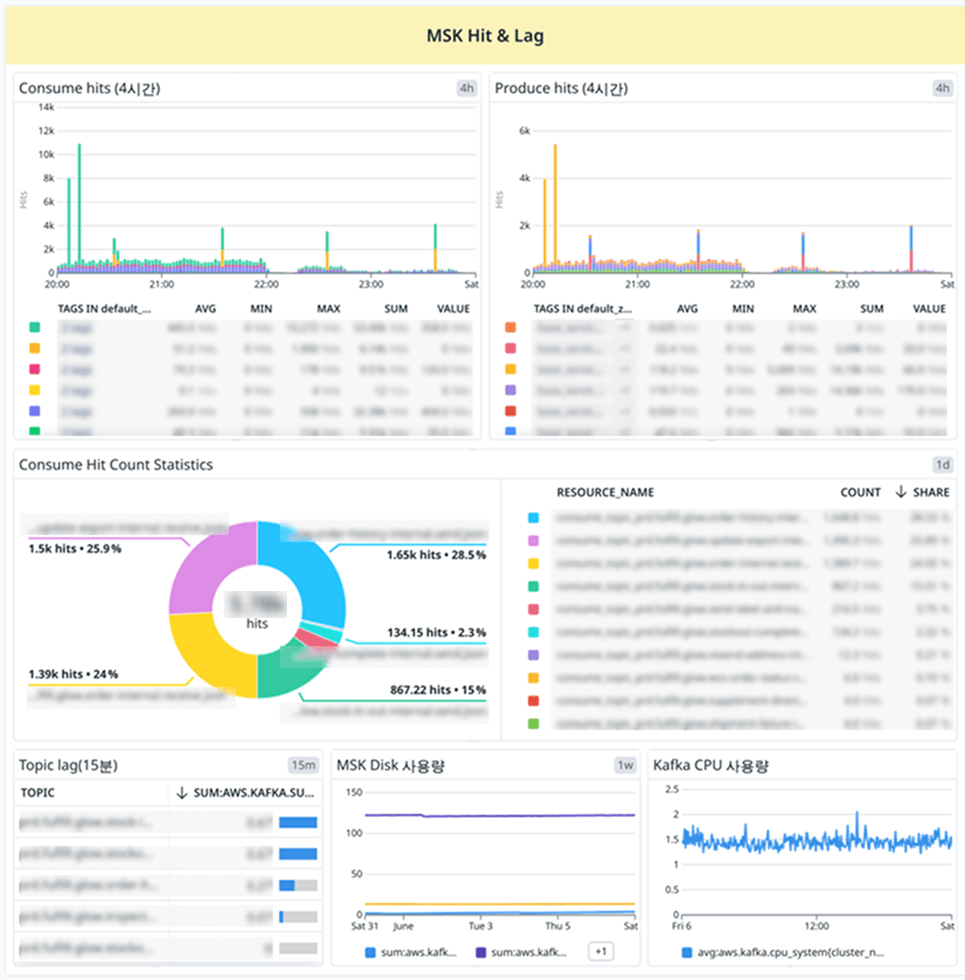Click the MIN column header in Produce hits
Screen dimensions: 965x980
click(743, 309)
